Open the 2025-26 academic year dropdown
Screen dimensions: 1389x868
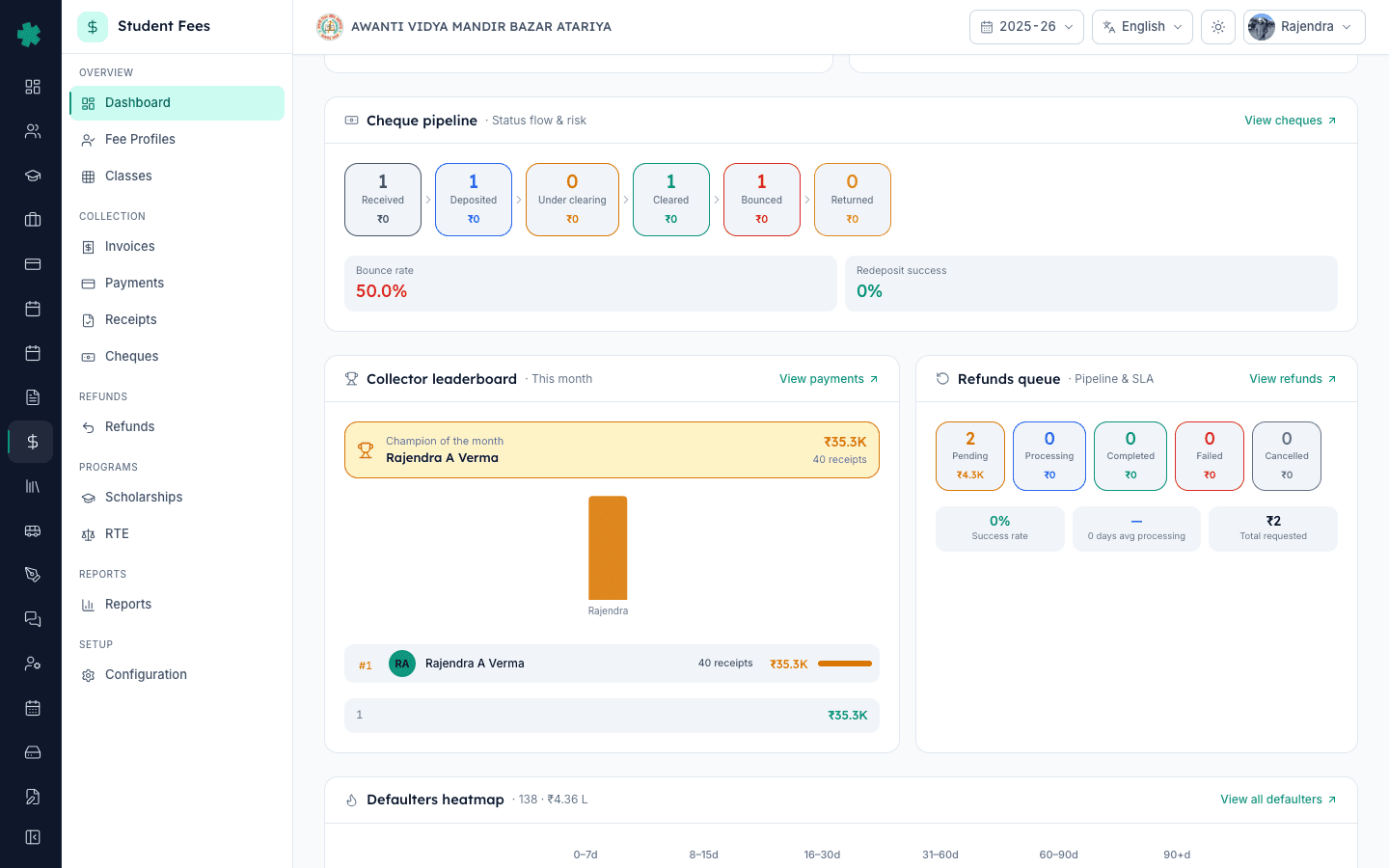pos(1026,27)
